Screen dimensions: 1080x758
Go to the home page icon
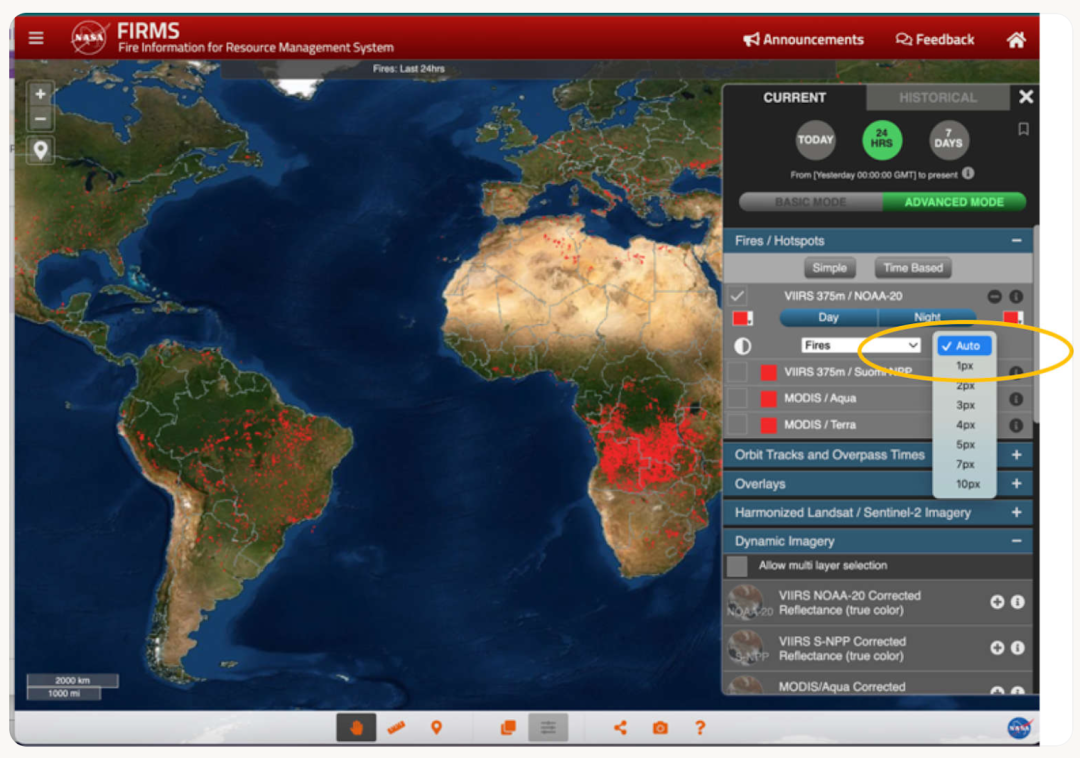[1016, 39]
